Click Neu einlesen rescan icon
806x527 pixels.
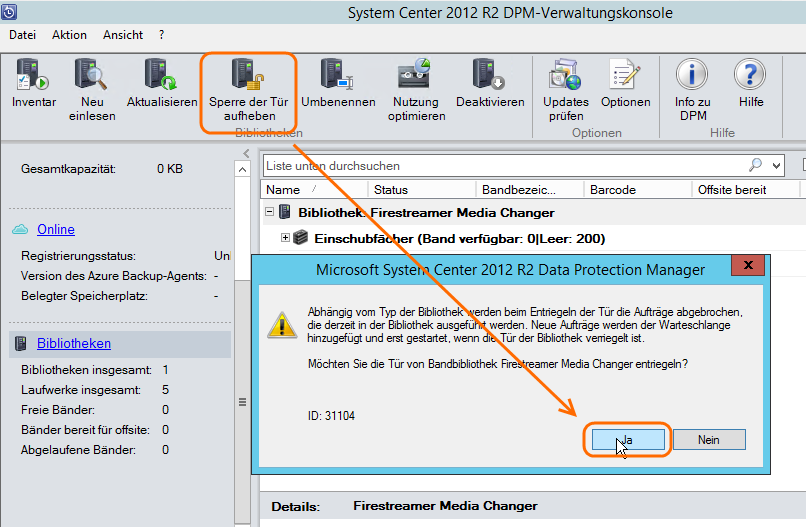pyautogui.click(x=92, y=76)
